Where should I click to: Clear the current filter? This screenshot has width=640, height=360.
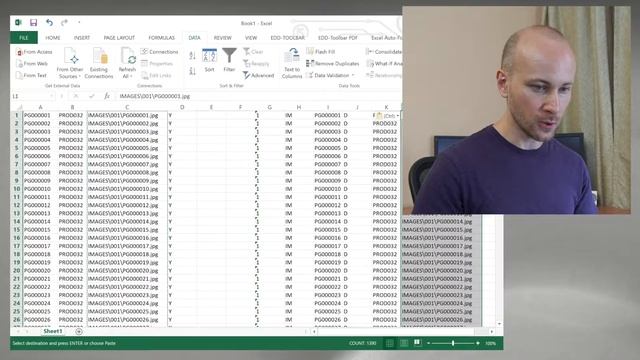(253, 52)
